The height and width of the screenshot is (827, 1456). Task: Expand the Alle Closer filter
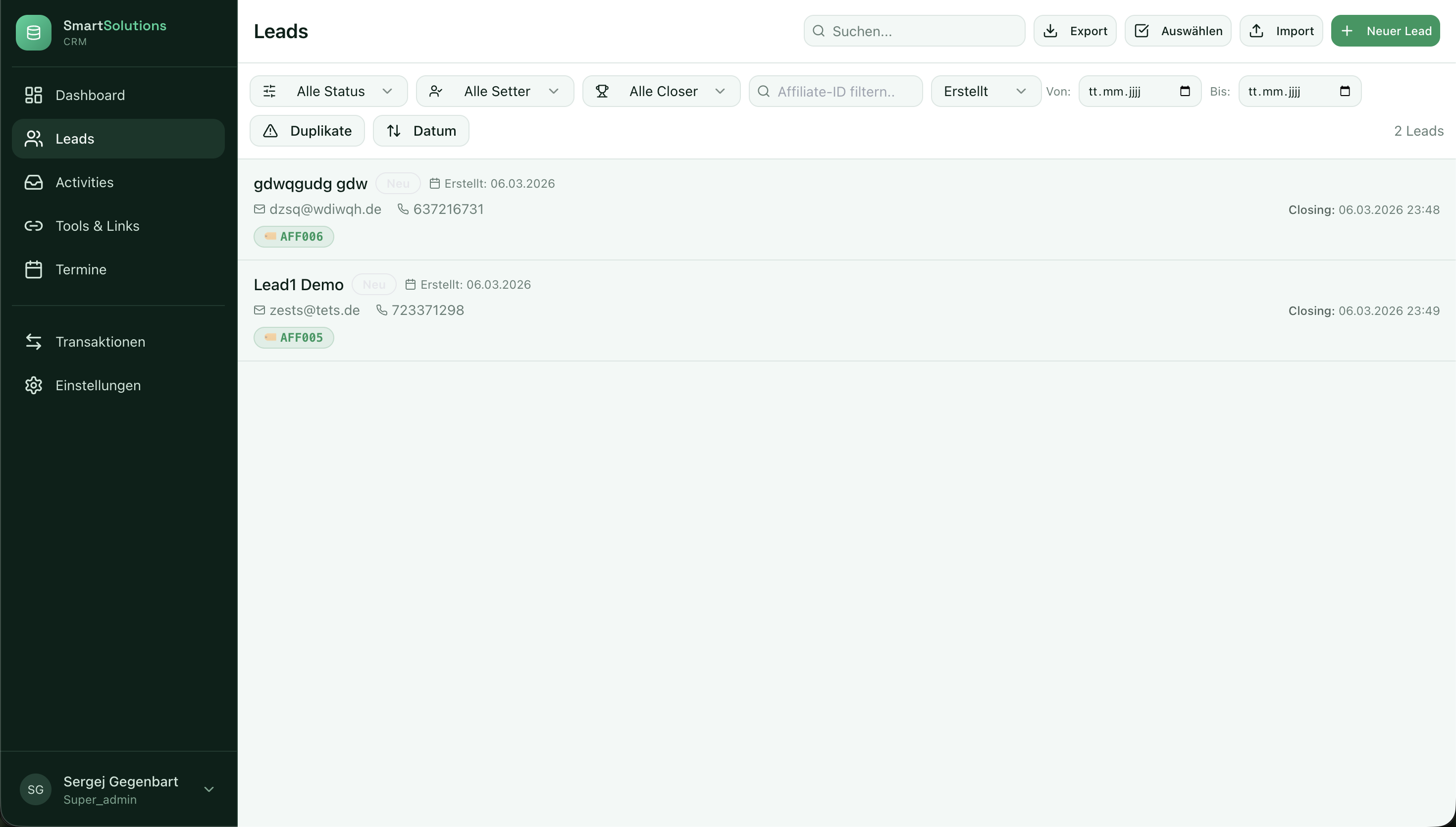click(661, 91)
